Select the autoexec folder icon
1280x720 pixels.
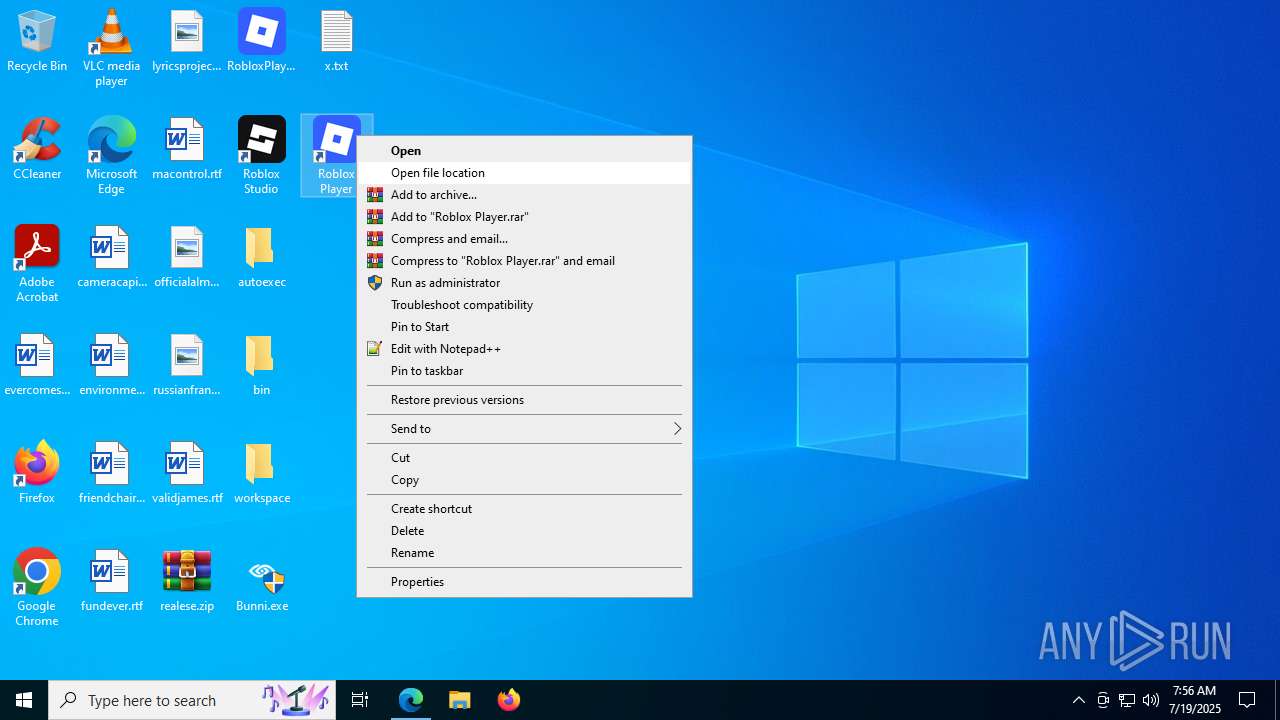pos(261,257)
